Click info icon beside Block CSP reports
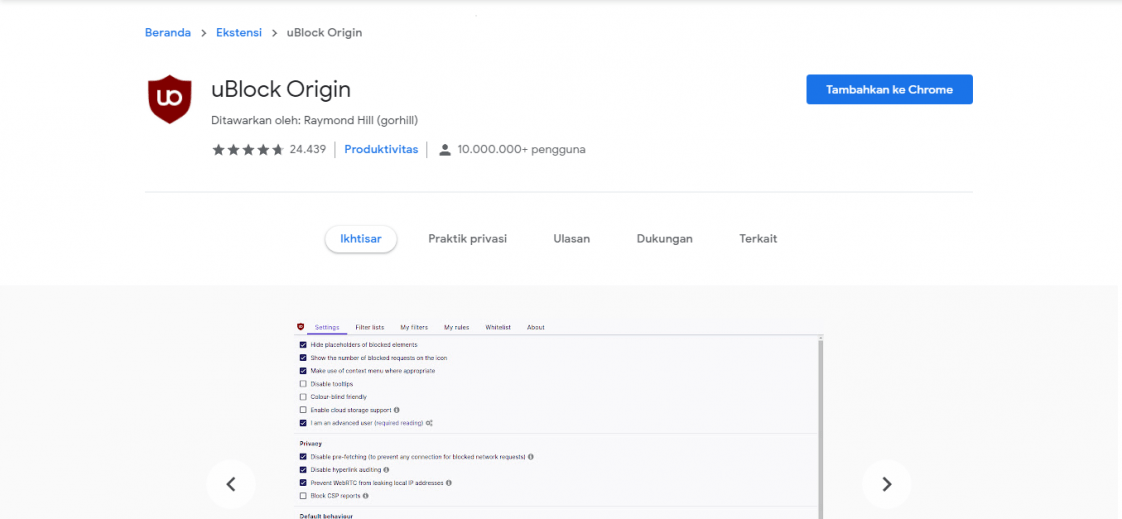Image resolution: width=1122 pixels, height=519 pixels. 366,495
